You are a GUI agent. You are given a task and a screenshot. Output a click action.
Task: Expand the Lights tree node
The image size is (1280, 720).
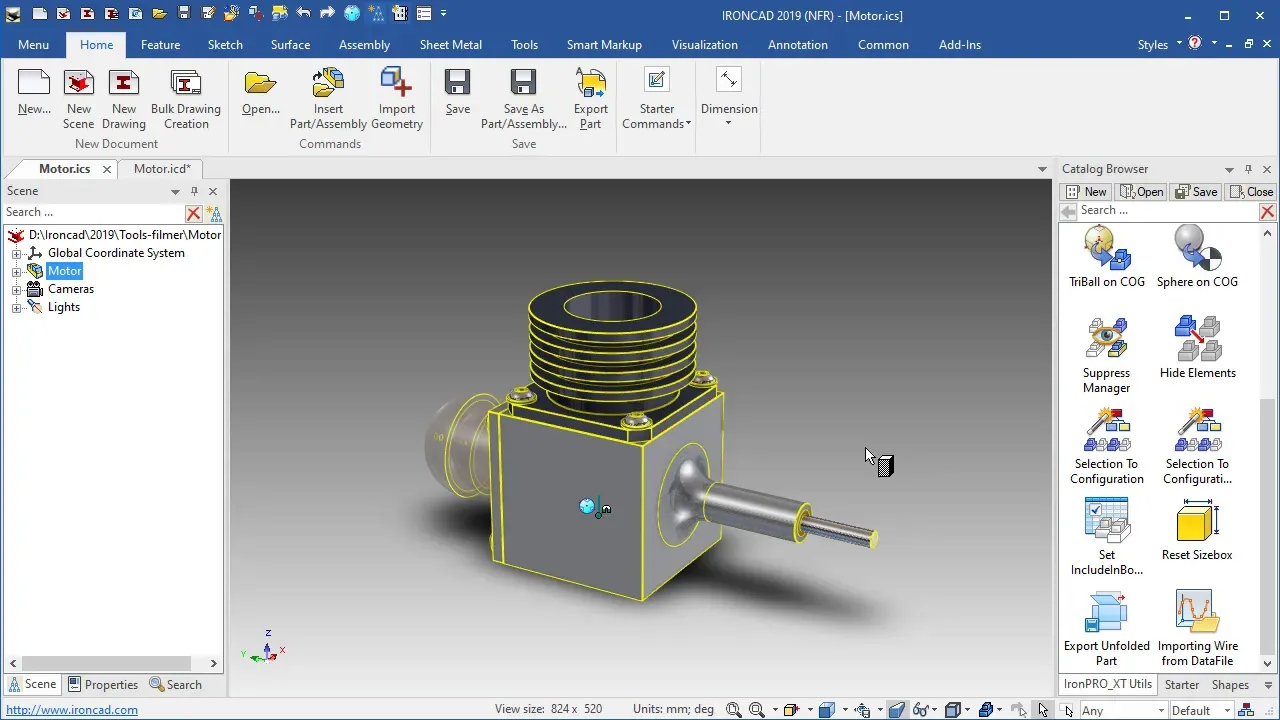[x=16, y=307]
